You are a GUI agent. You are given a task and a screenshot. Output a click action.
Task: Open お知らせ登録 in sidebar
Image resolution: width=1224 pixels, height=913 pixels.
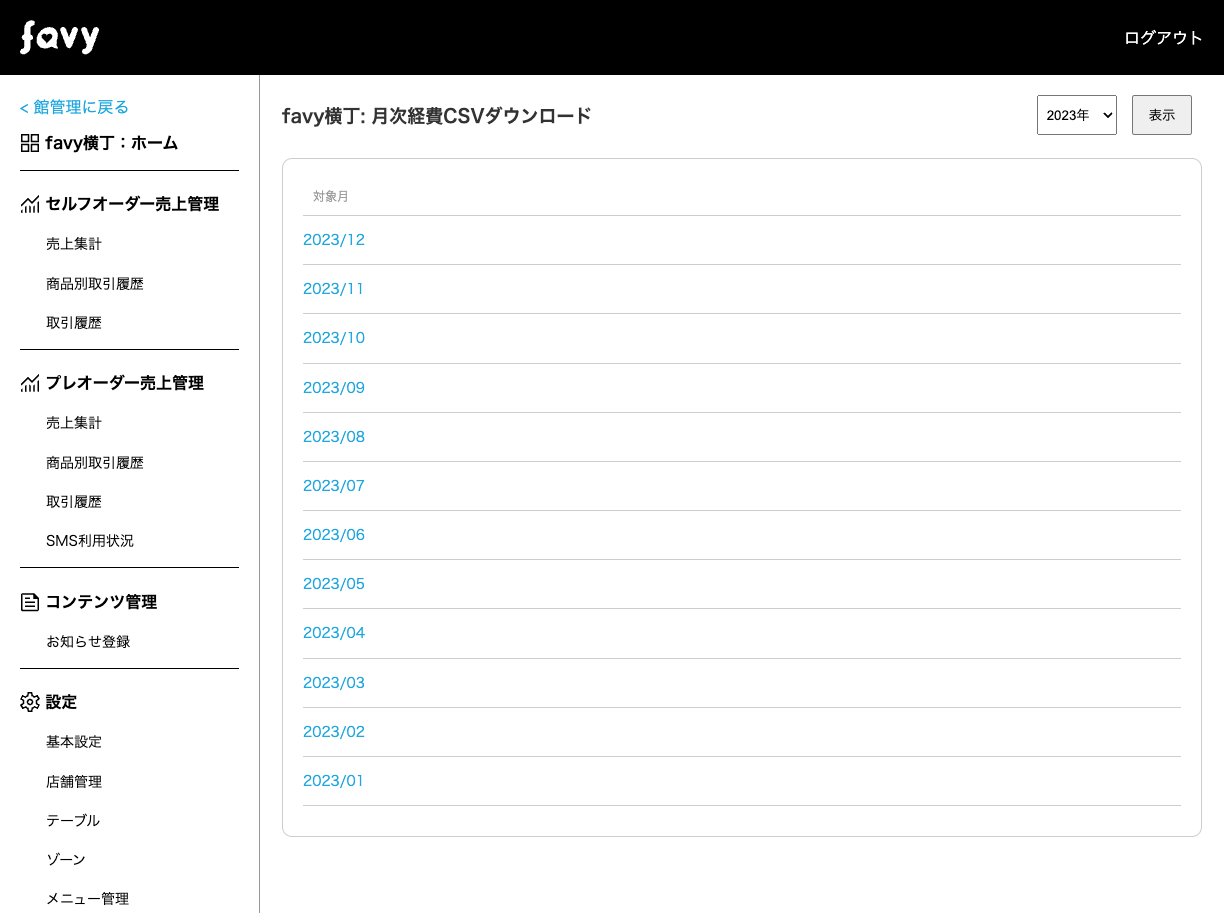[x=88, y=641]
